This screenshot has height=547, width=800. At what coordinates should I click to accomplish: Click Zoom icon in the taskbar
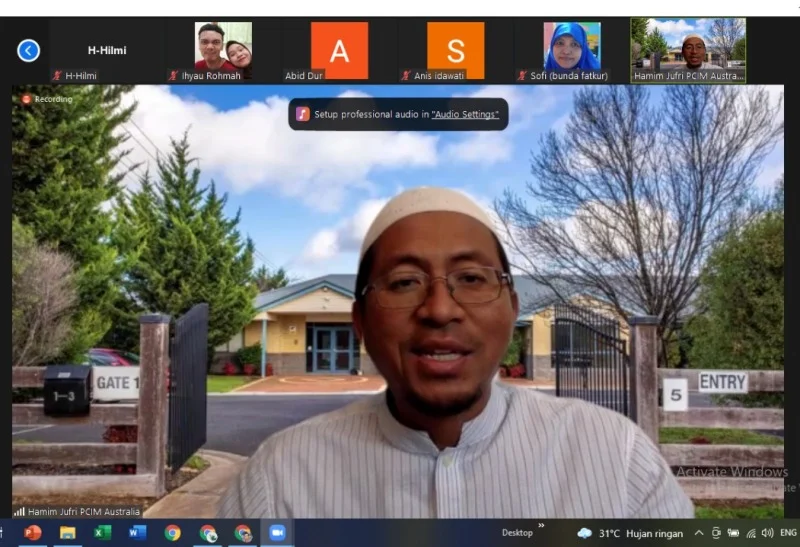pyautogui.click(x=277, y=533)
